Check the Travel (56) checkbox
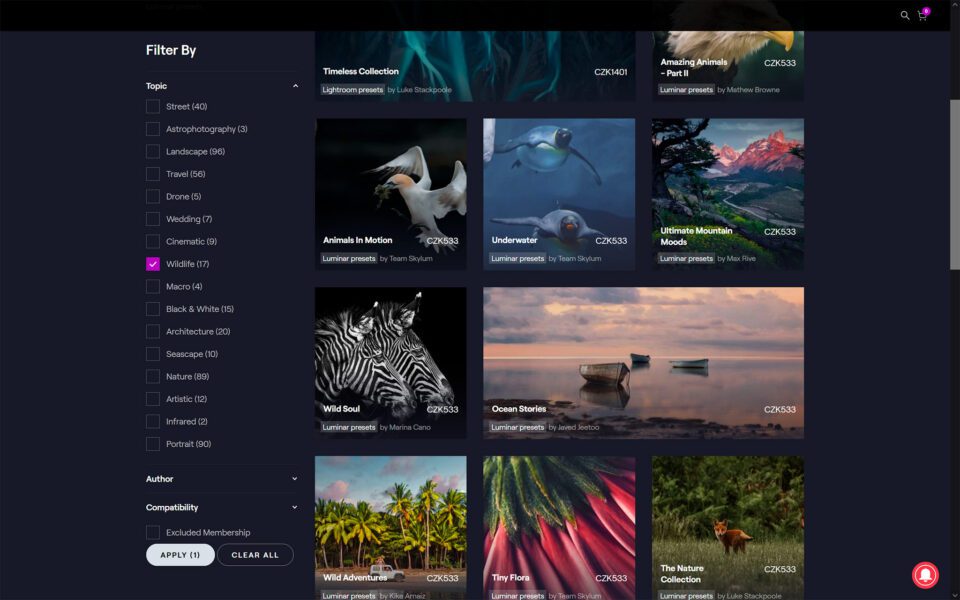Image resolution: width=960 pixels, height=600 pixels. point(153,174)
